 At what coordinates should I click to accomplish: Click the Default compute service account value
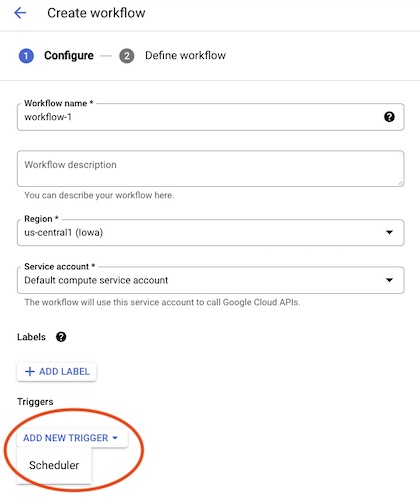coord(96,280)
